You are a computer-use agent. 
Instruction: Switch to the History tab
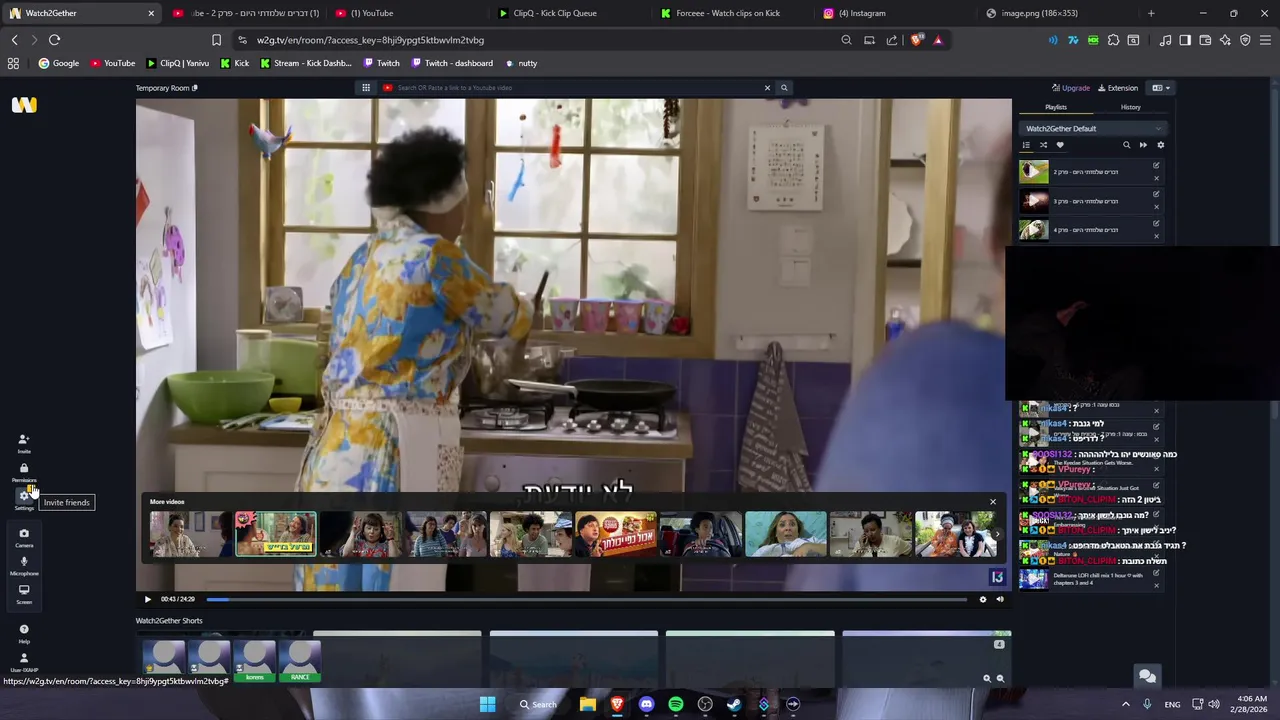point(1130,107)
